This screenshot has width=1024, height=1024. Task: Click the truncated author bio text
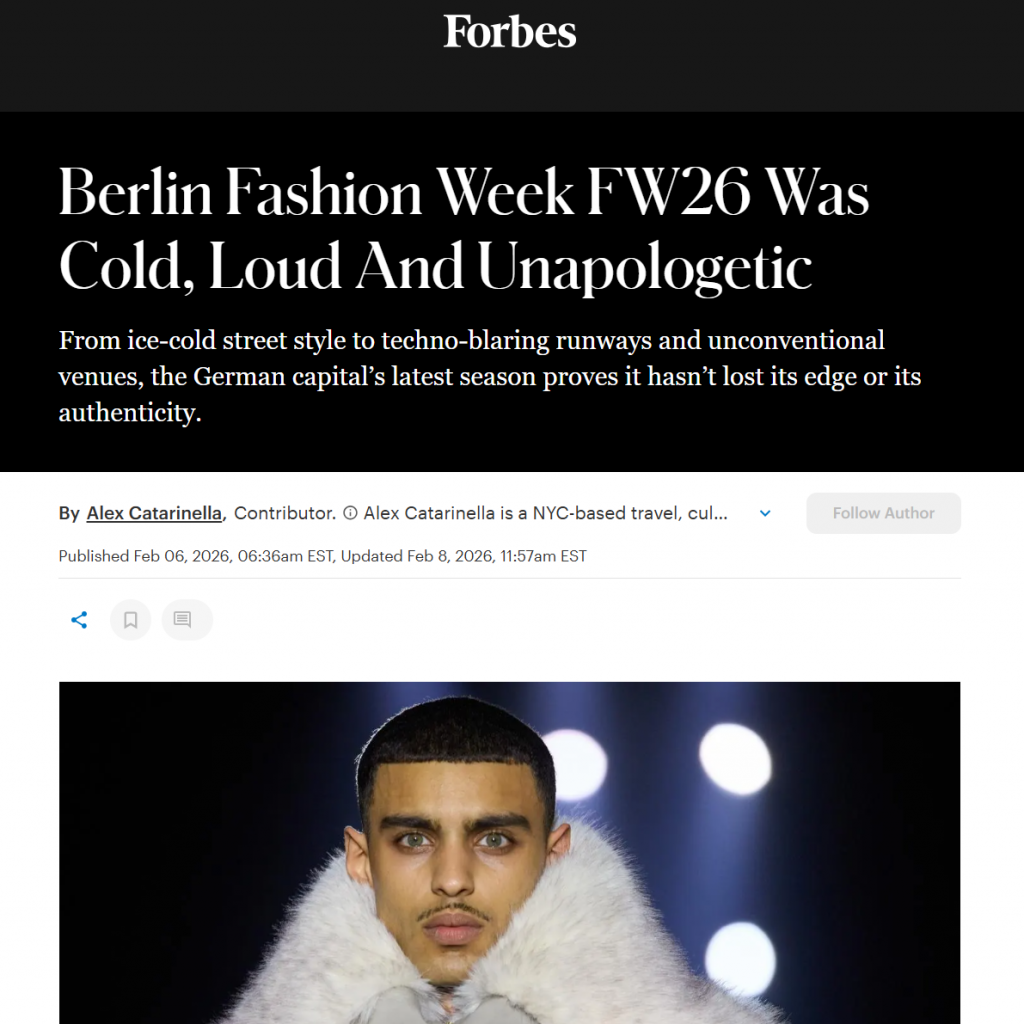coord(545,513)
